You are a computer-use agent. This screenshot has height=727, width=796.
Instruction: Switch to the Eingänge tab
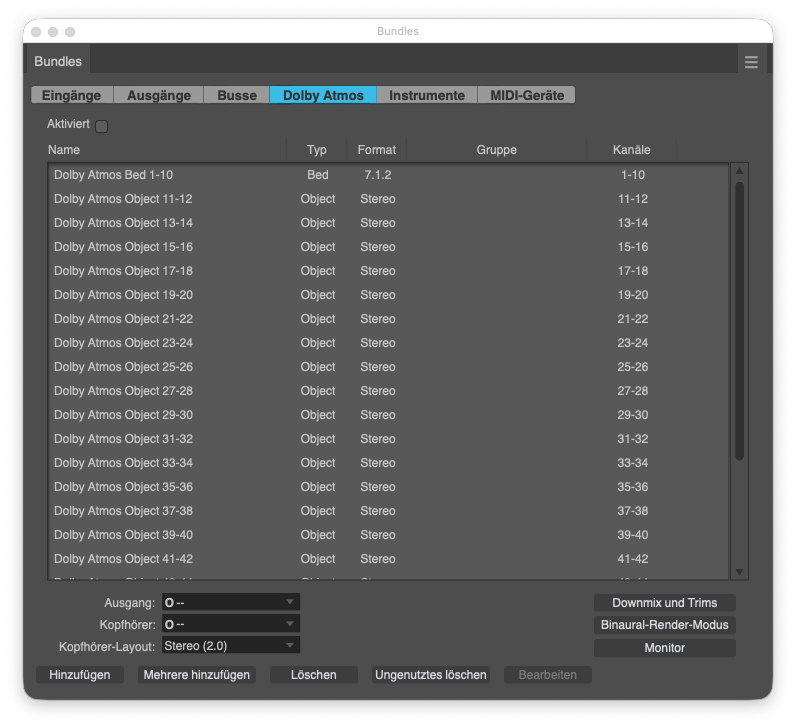[x=72, y=95]
